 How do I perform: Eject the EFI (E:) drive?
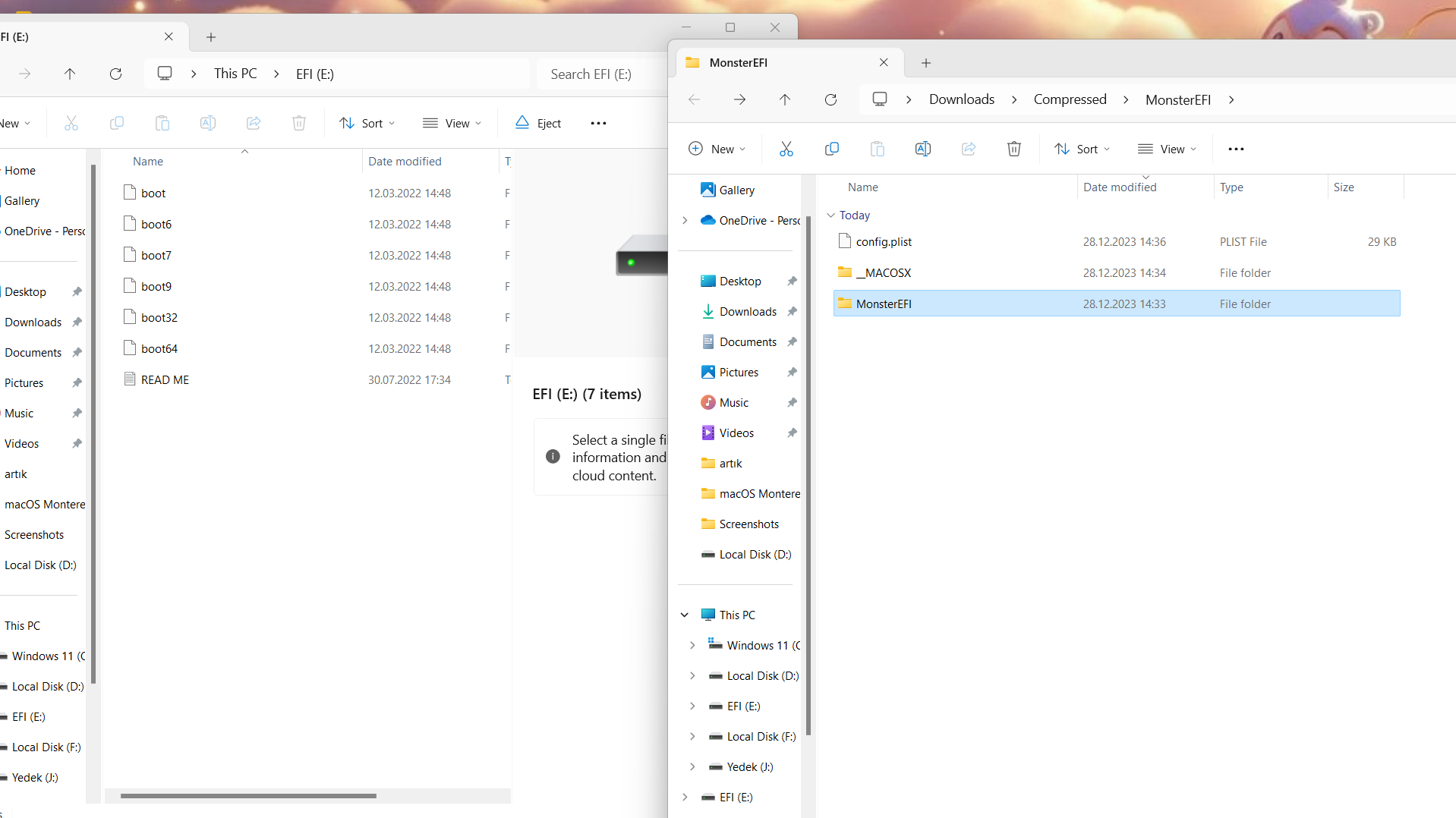pos(538,123)
